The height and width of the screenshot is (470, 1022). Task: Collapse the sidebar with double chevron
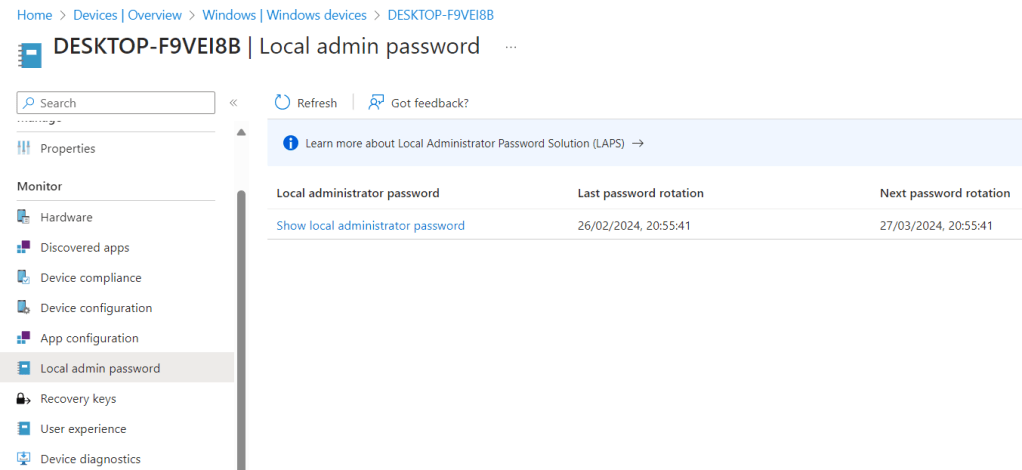pos(233,103)
